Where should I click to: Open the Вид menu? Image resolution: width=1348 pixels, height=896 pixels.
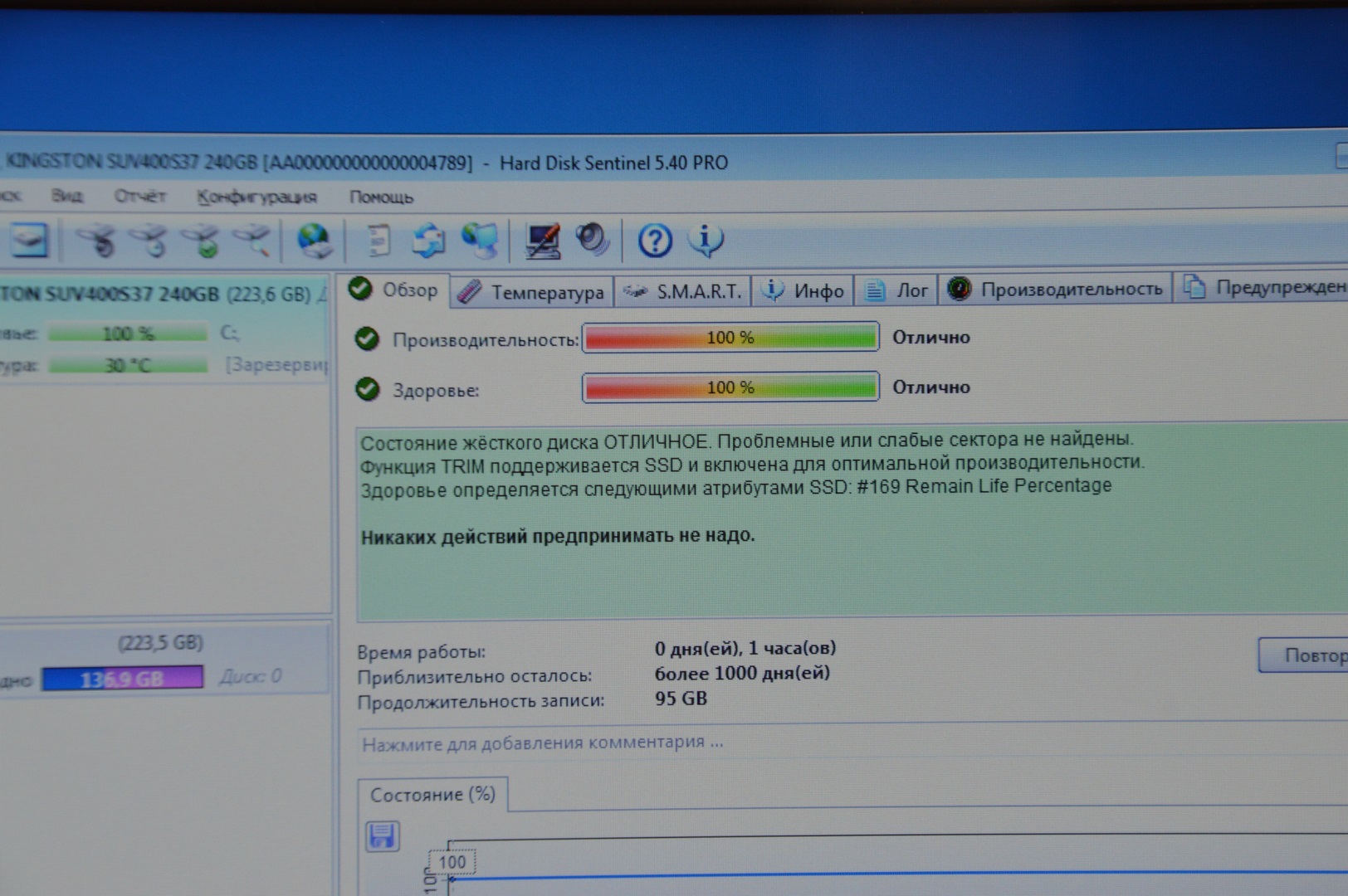[x=66, y=196]
